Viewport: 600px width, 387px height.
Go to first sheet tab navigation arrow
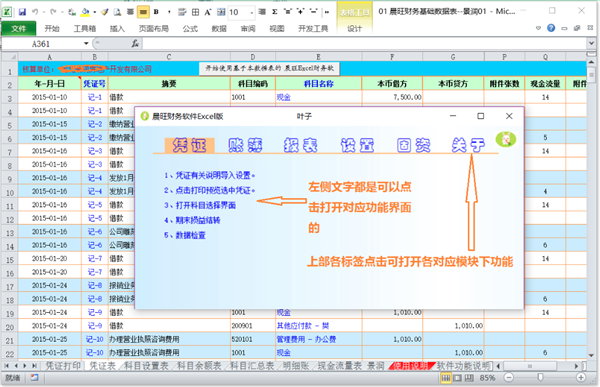[x=7, y=366]
